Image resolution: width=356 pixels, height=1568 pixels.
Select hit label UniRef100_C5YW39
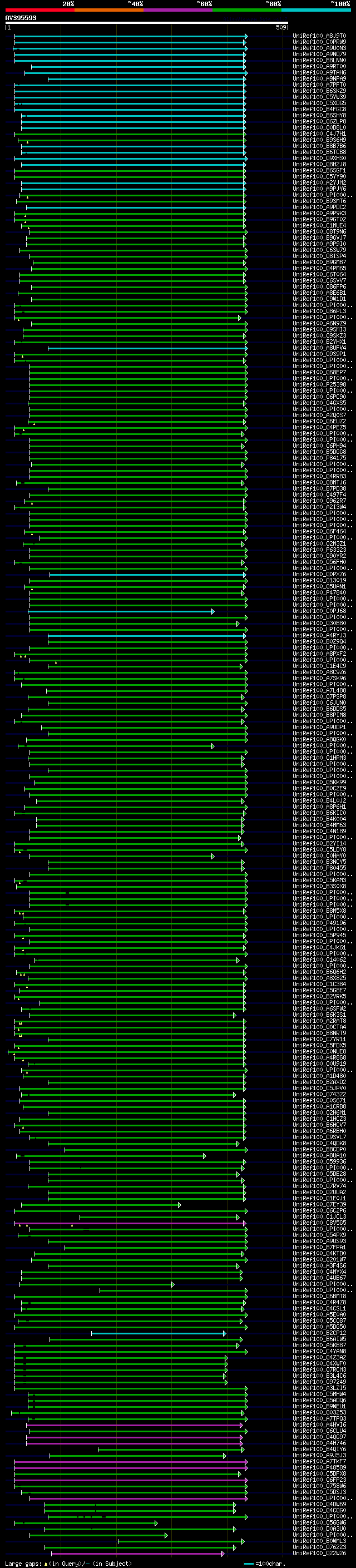tap(319, 97)
